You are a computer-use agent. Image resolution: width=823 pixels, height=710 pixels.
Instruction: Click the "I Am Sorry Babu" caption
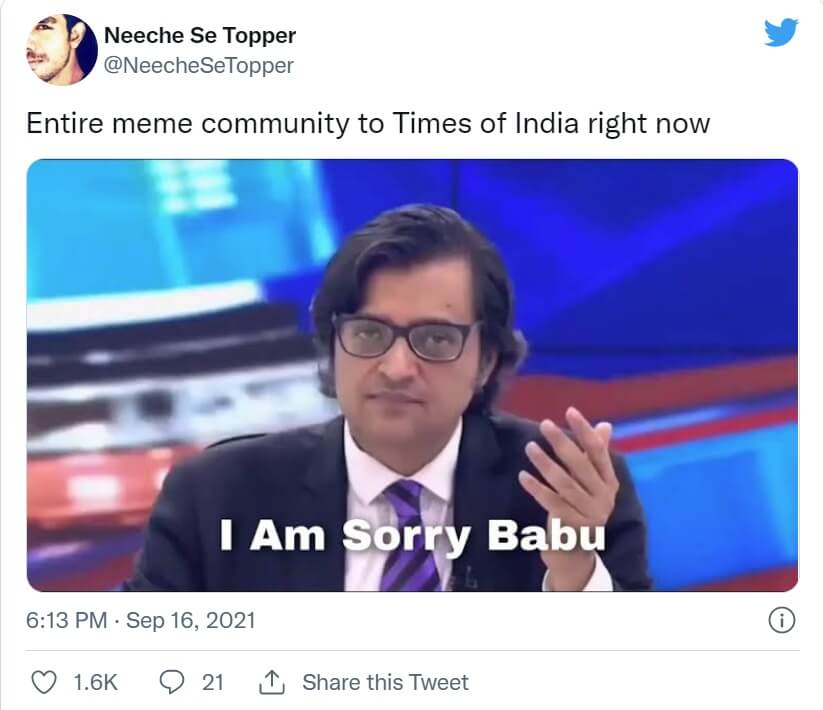pos(412,535)
